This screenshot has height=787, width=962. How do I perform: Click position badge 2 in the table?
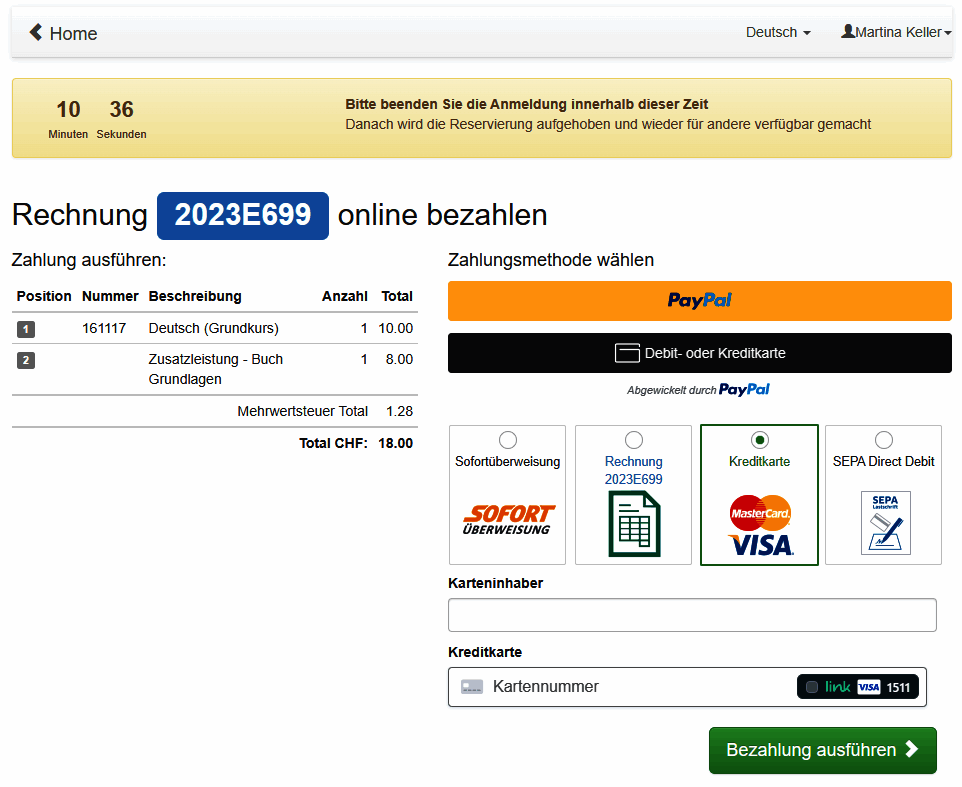point(26,360)
